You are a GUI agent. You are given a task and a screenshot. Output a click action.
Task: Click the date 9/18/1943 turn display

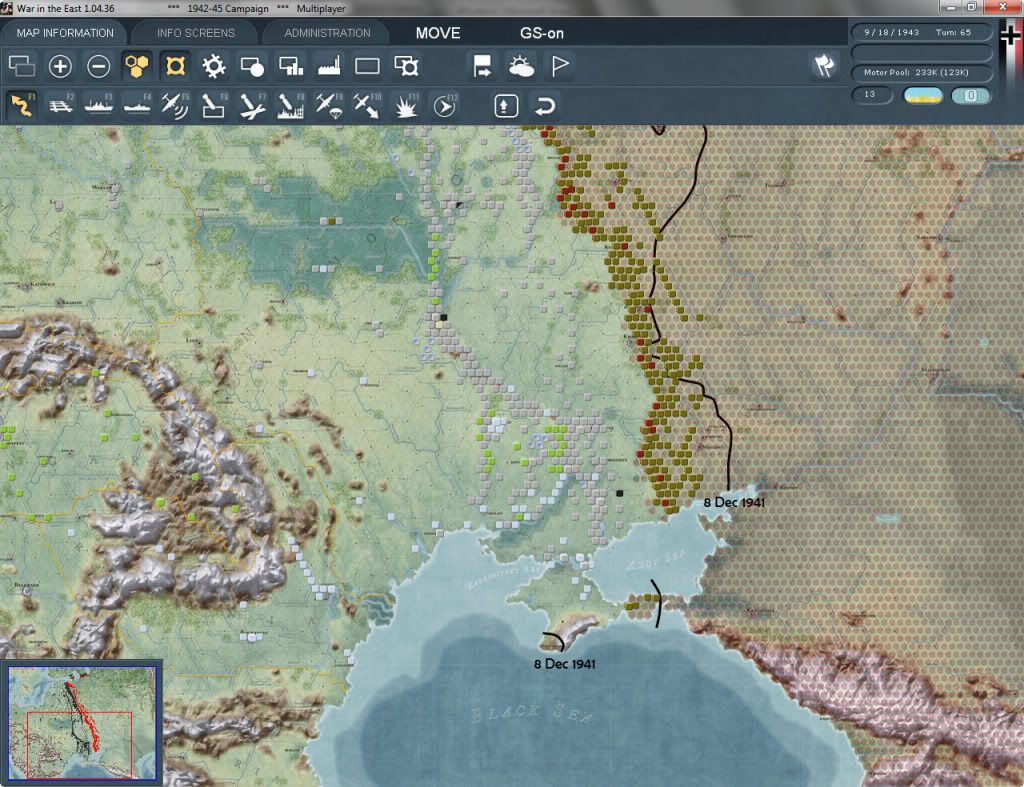point(921,32)
